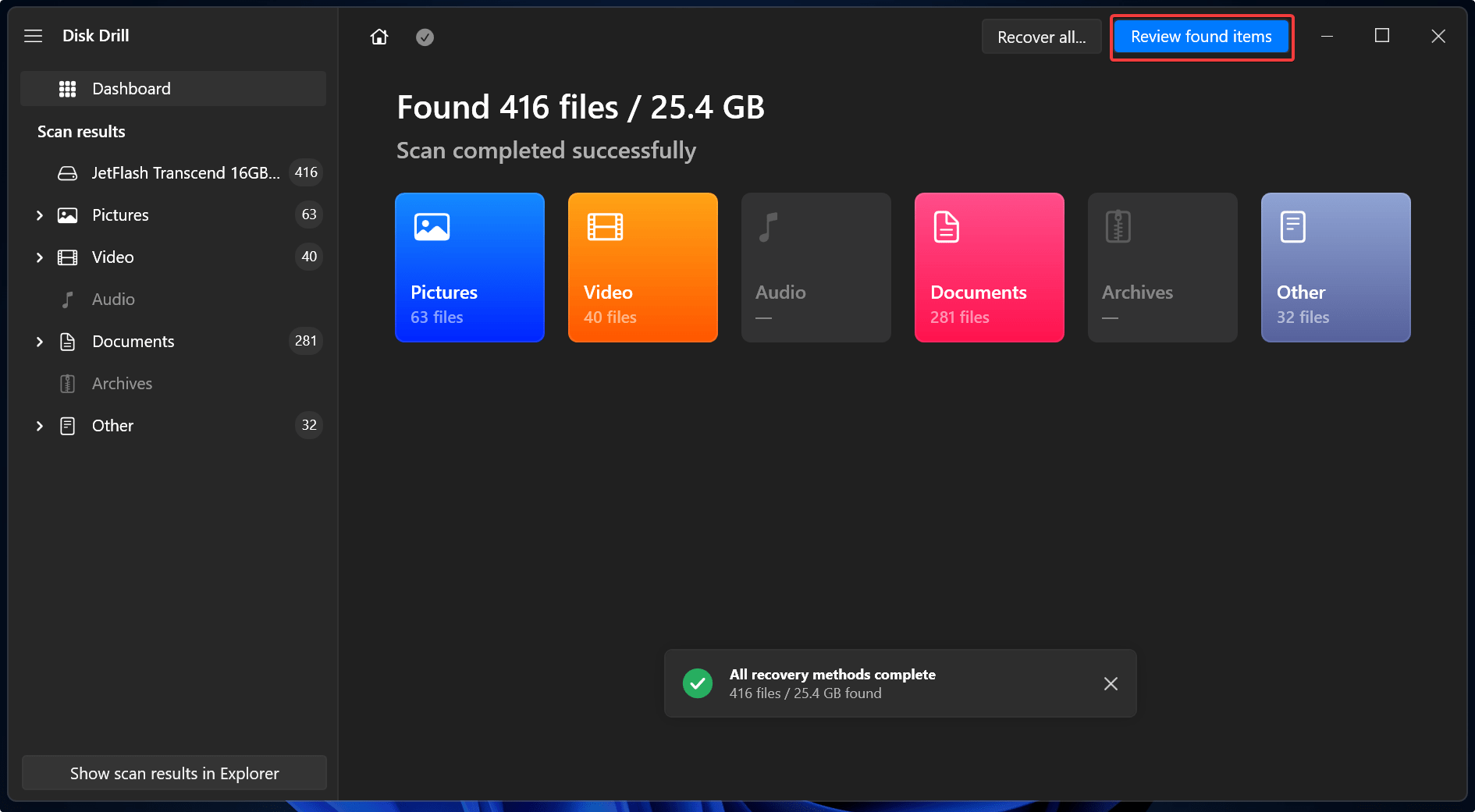Click the 40 badge next to Video
Viewport: 1475px width, 812px height.
309,257
